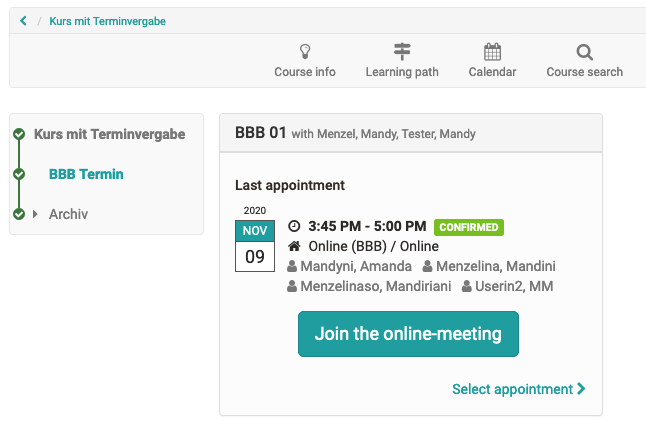
Task: Click the green checkmark for BBB Termin
Action: click(x=18, y=174)
